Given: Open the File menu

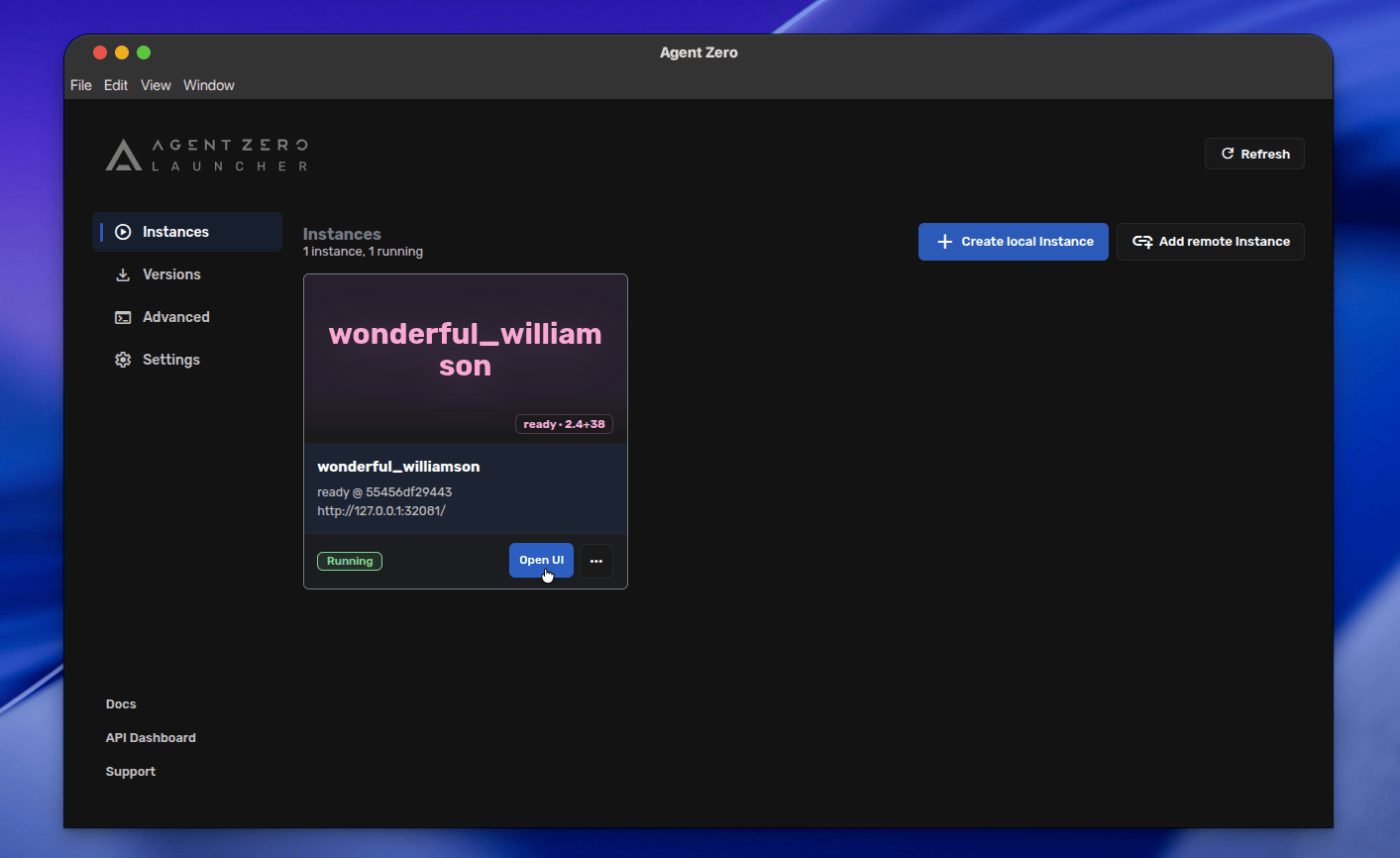Looking at the screenshot, I should click(81, 85).
